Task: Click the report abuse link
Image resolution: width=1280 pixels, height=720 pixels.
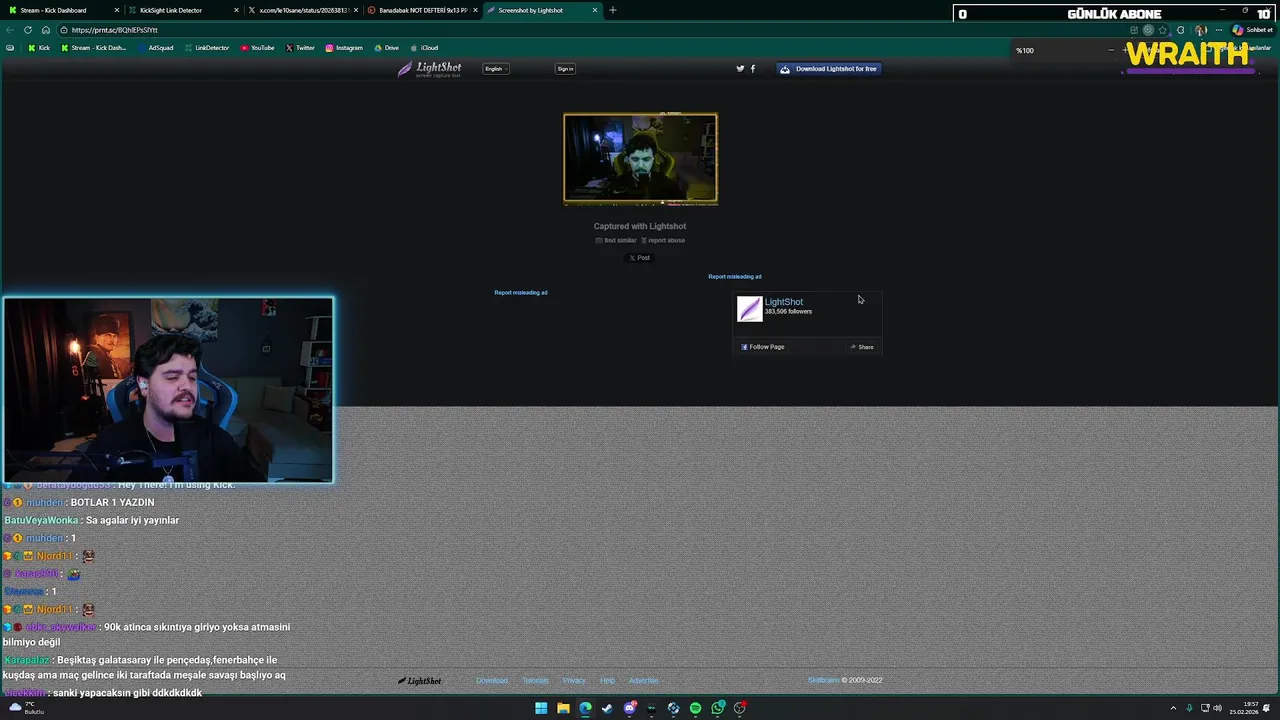Action: click(x=663, y=240)
